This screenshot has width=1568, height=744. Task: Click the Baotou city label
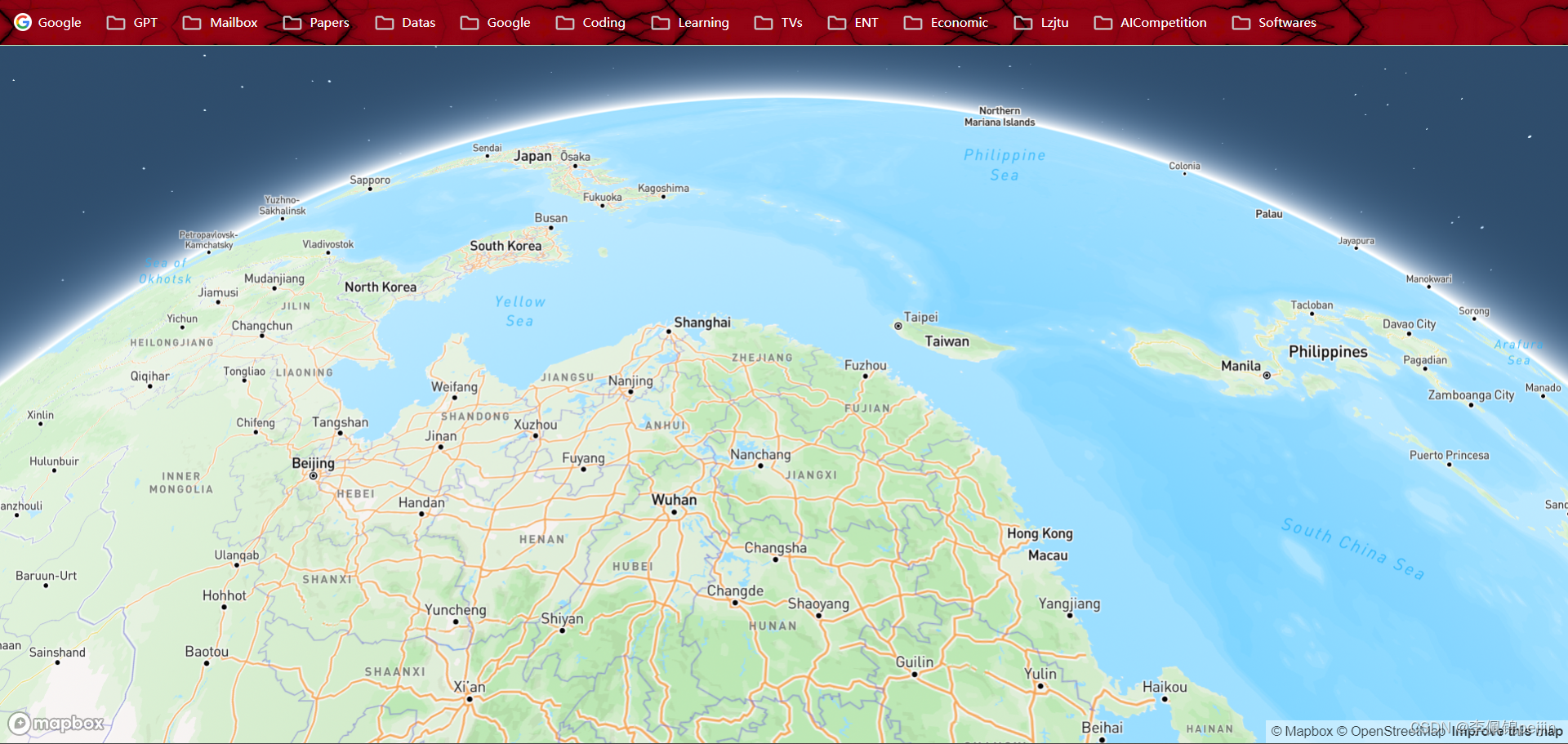coord(207,652)
